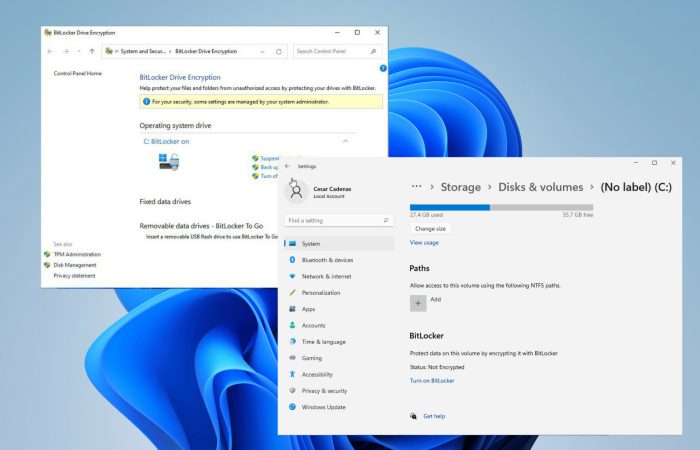Click the Add path plus button
The width and height of the screenshot is (700, 450).
coord(418,303)
